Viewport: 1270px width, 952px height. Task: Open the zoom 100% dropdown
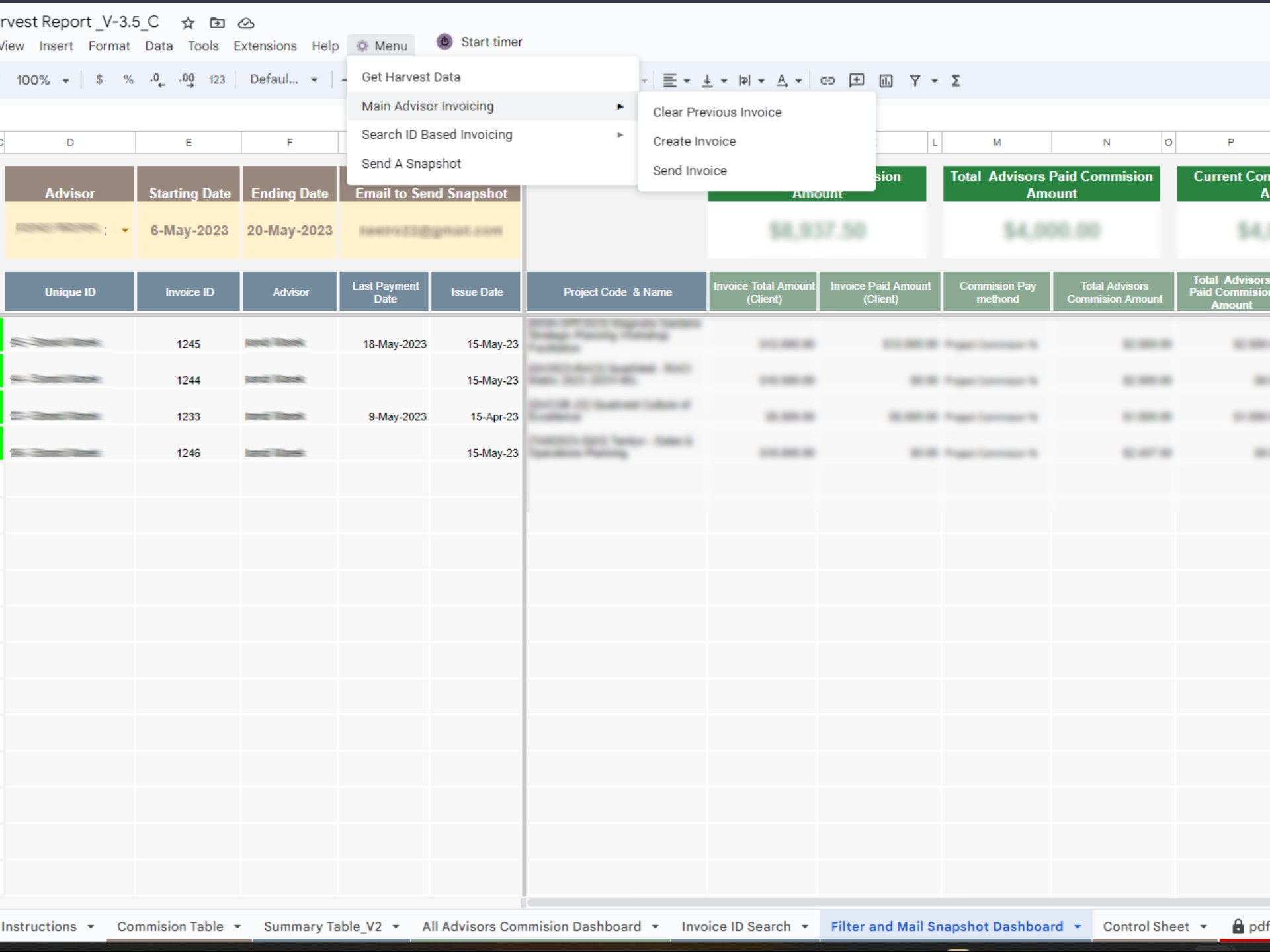[42, 80]
